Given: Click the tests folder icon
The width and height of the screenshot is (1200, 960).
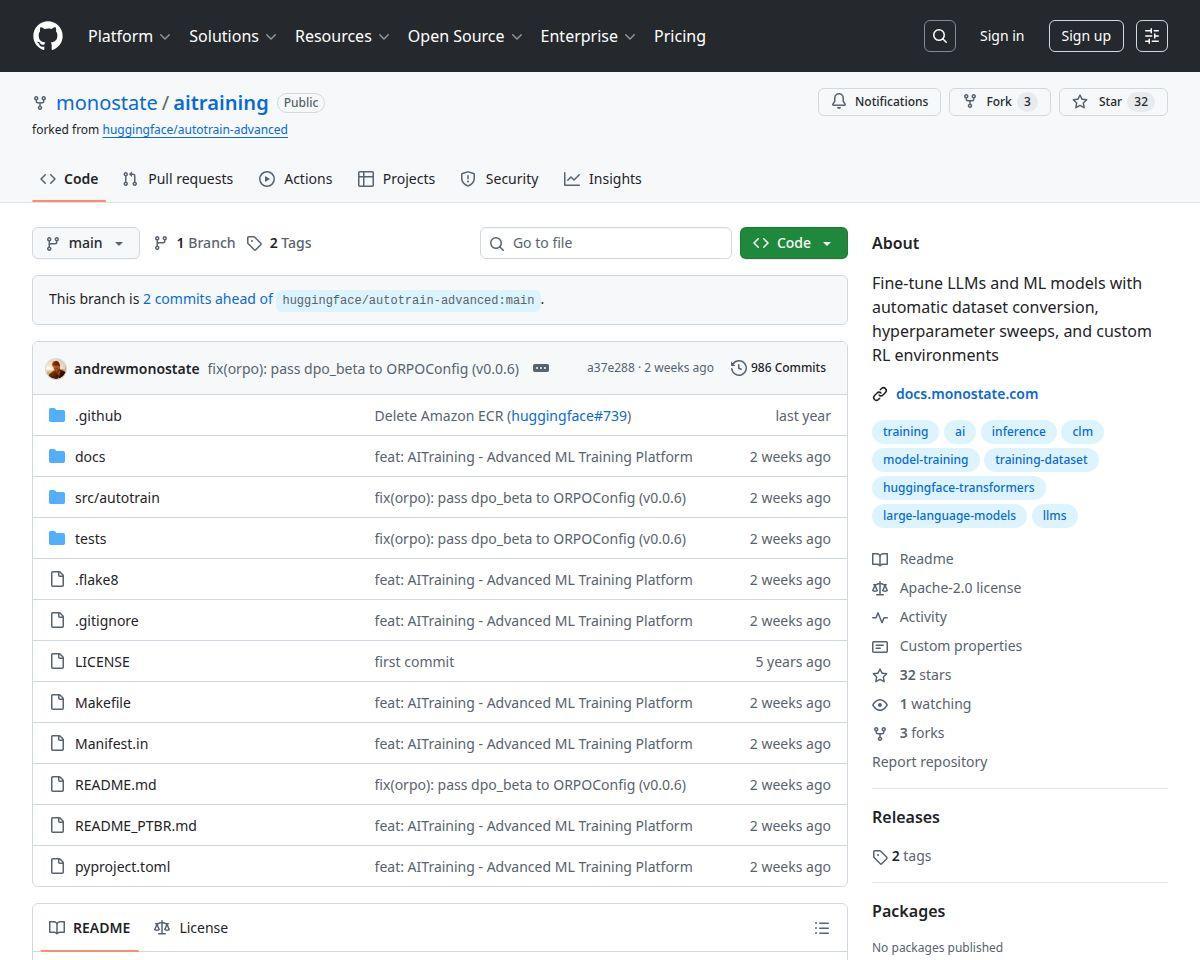Looking at the screenshot, I should 57,539.
